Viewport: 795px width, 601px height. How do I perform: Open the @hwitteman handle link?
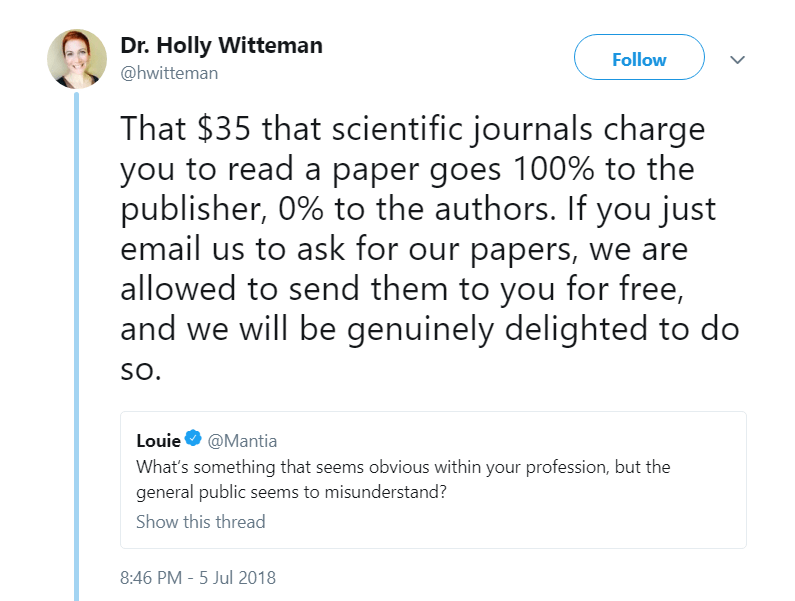pyautogui.click(x=169, y=73)
